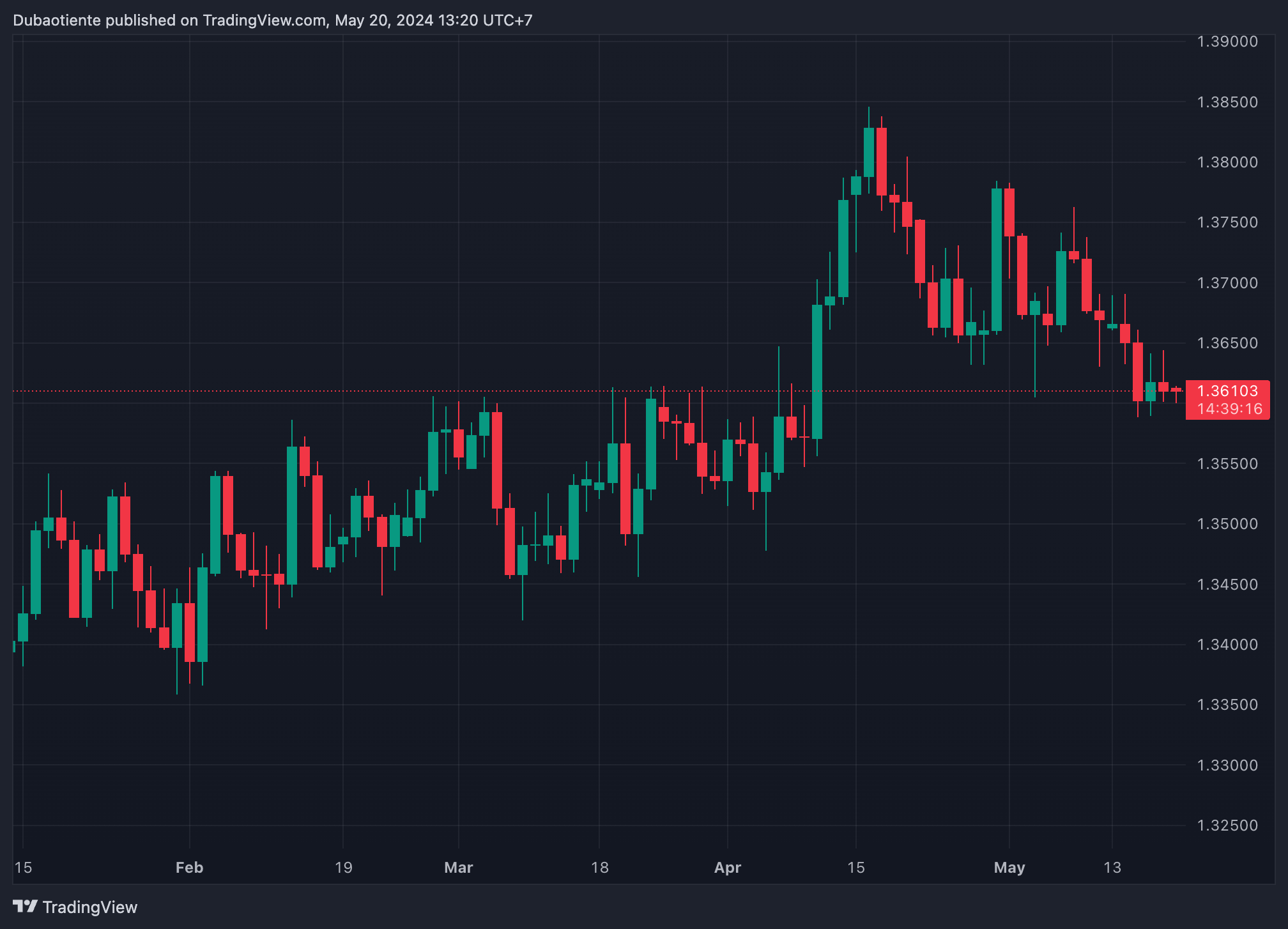Click the 1.38000 price axis label
Viewport: 1288px width, 929px height.
point(1227,162)
